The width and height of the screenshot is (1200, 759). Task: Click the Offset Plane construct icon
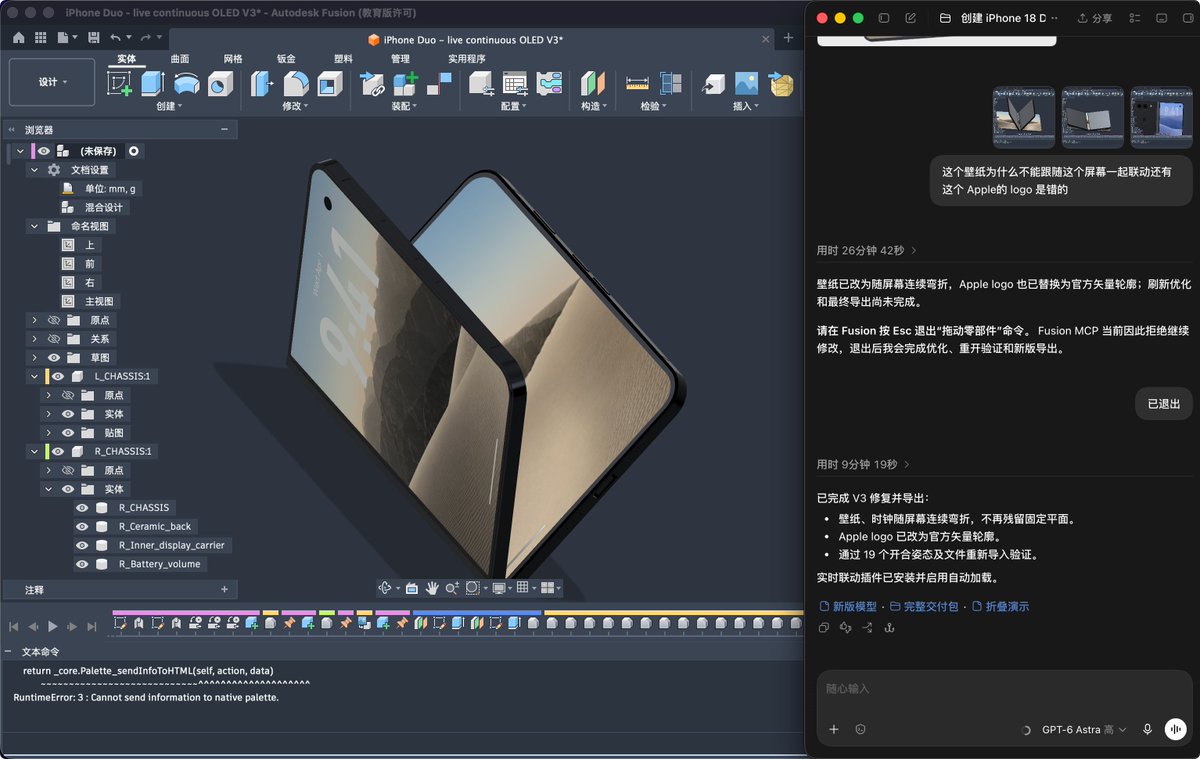[x=592, y=84]
